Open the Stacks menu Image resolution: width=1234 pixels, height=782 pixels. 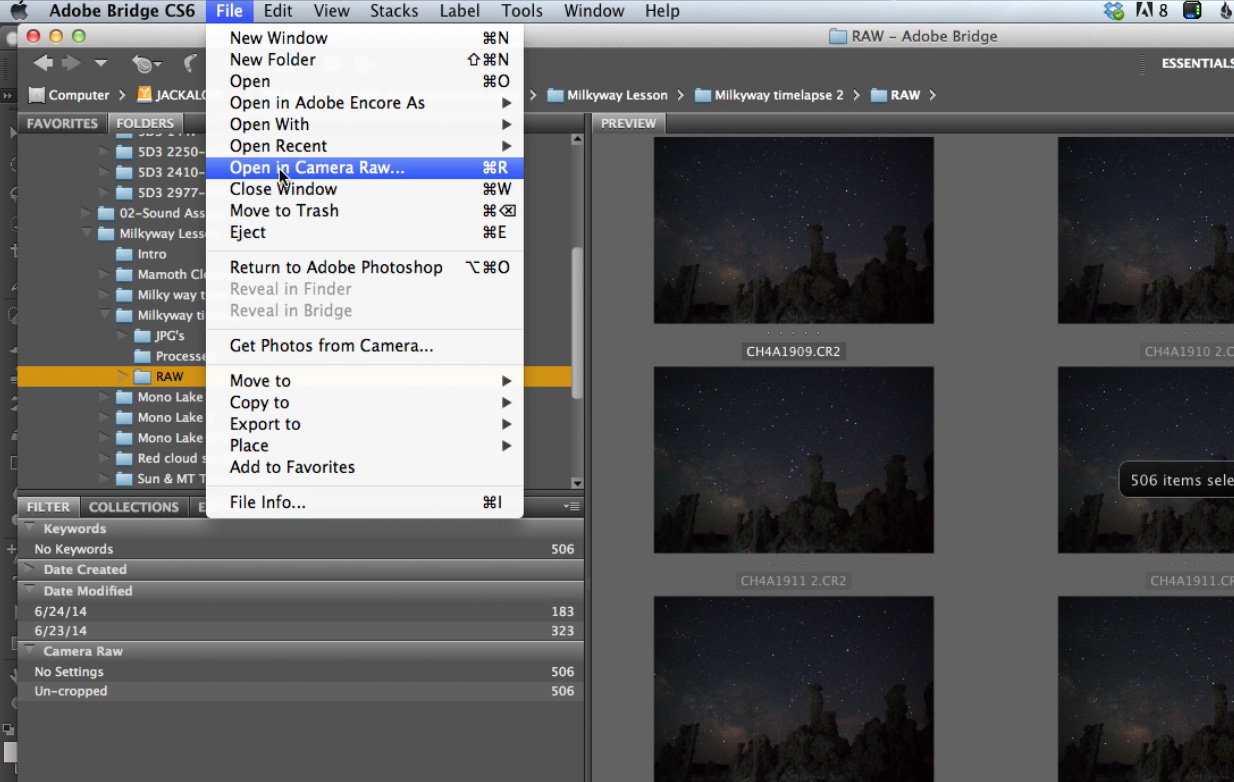[394, 11]
